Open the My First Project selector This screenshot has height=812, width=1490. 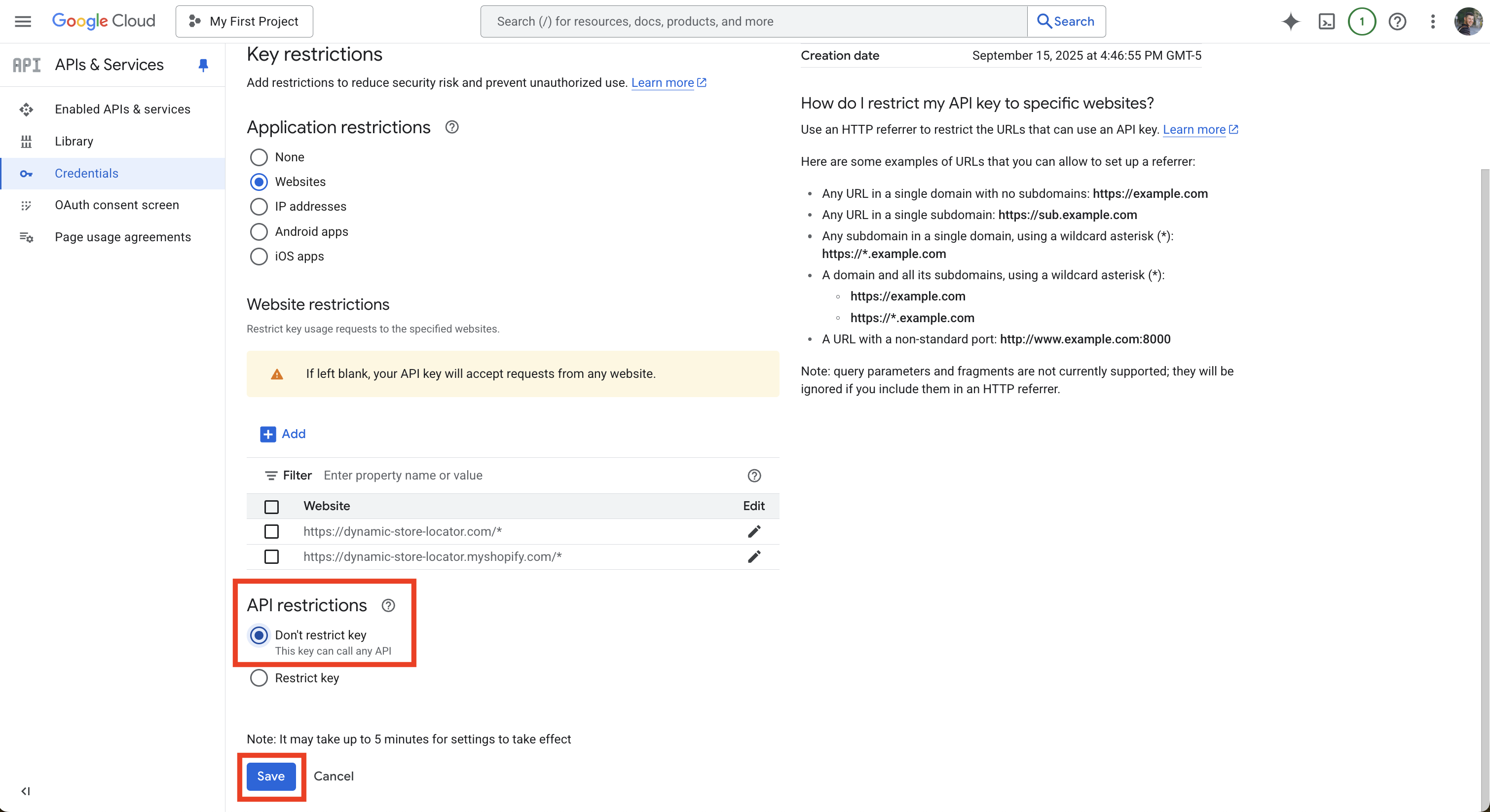(x=244, y=21)
